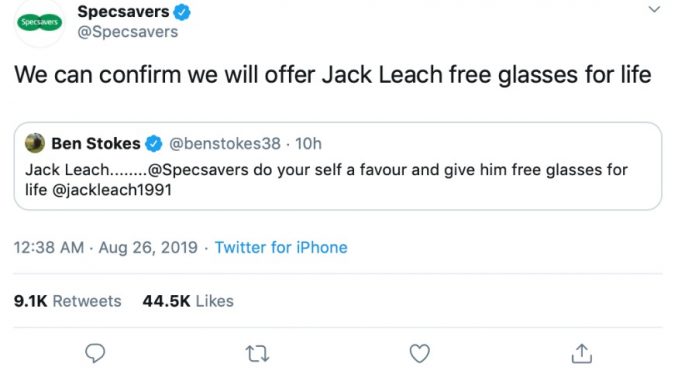Screen dimensions: 678x381
Task: Like the tweet with the heart icon
Action: (419, 353)
